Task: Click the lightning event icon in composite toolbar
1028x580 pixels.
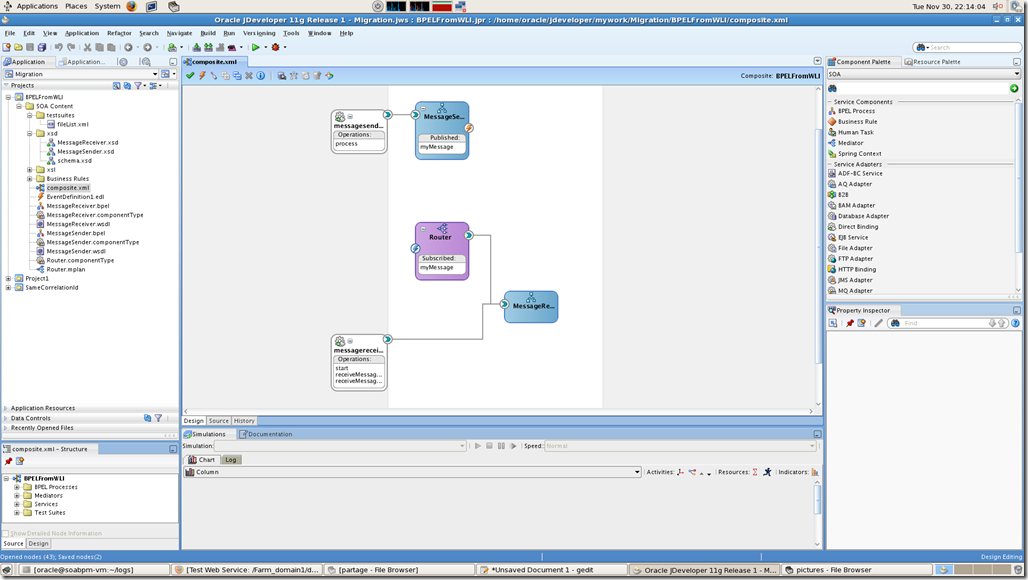Action: pos(202,75)
